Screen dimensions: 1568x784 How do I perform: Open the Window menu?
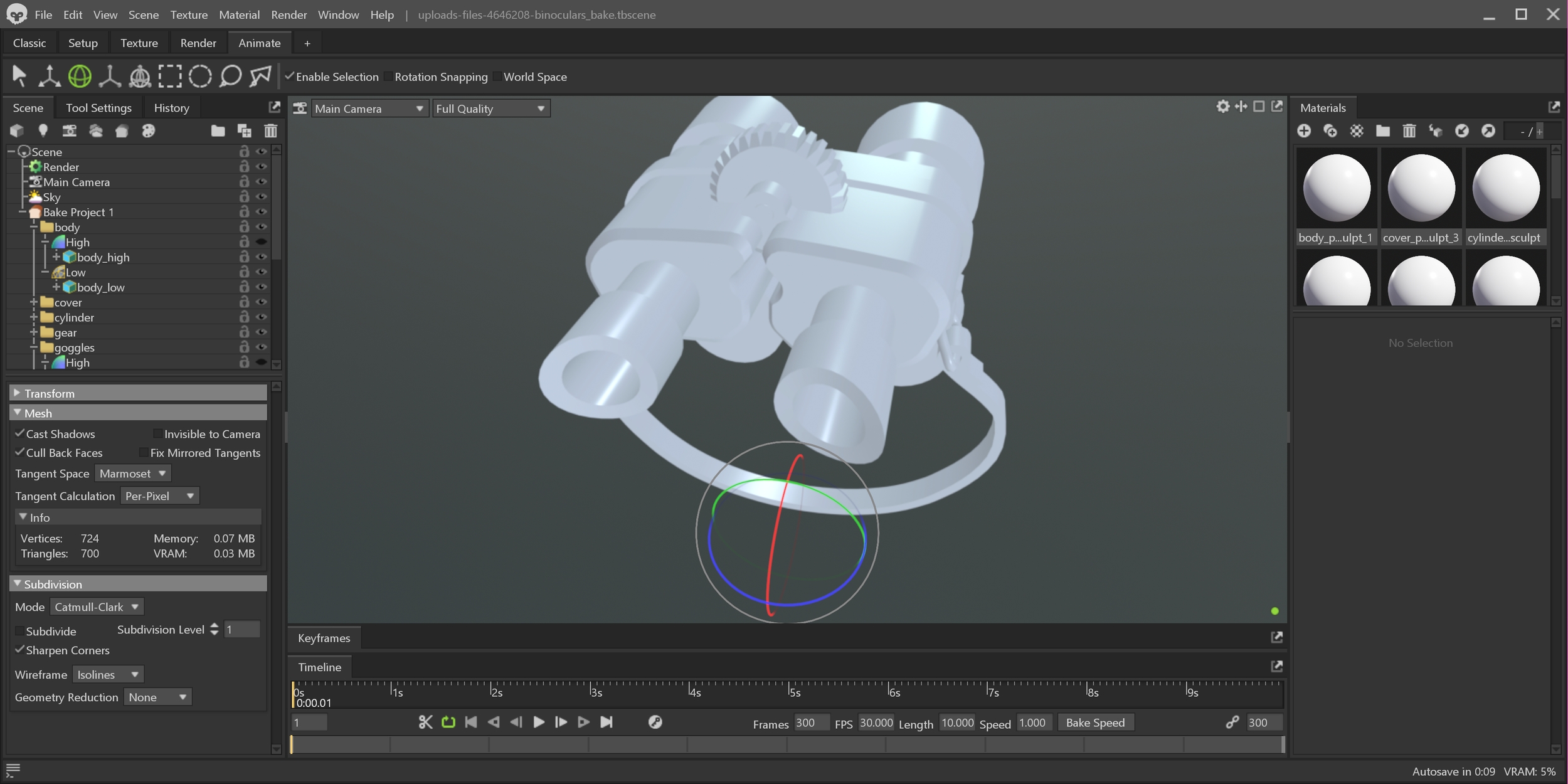[x=338, y=14]
